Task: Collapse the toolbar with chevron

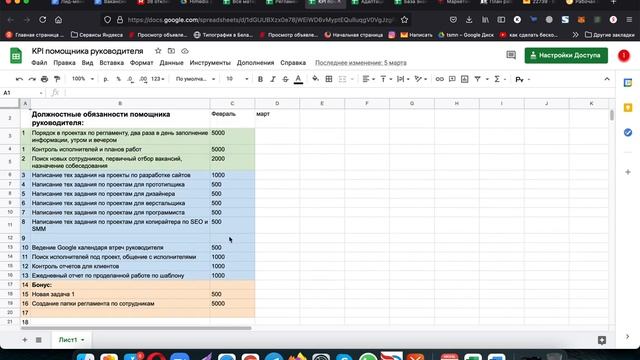Action: tap(607, 79)
